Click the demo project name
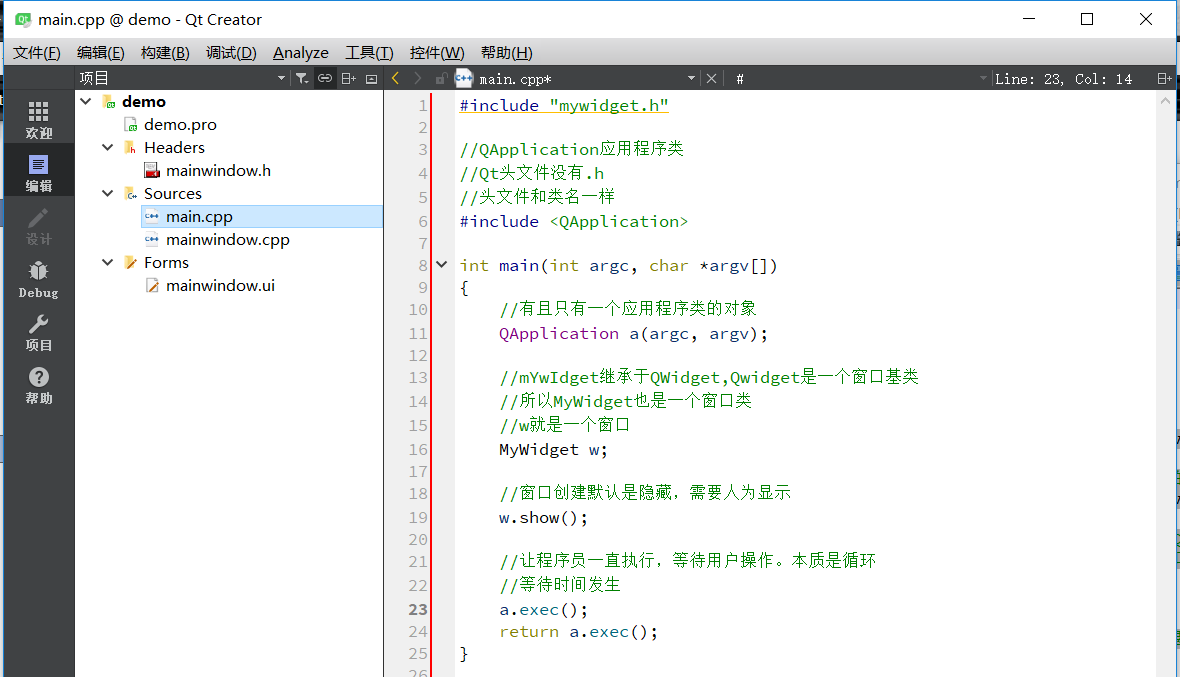Screen dimensions: 1180x677 coord(144,102)
